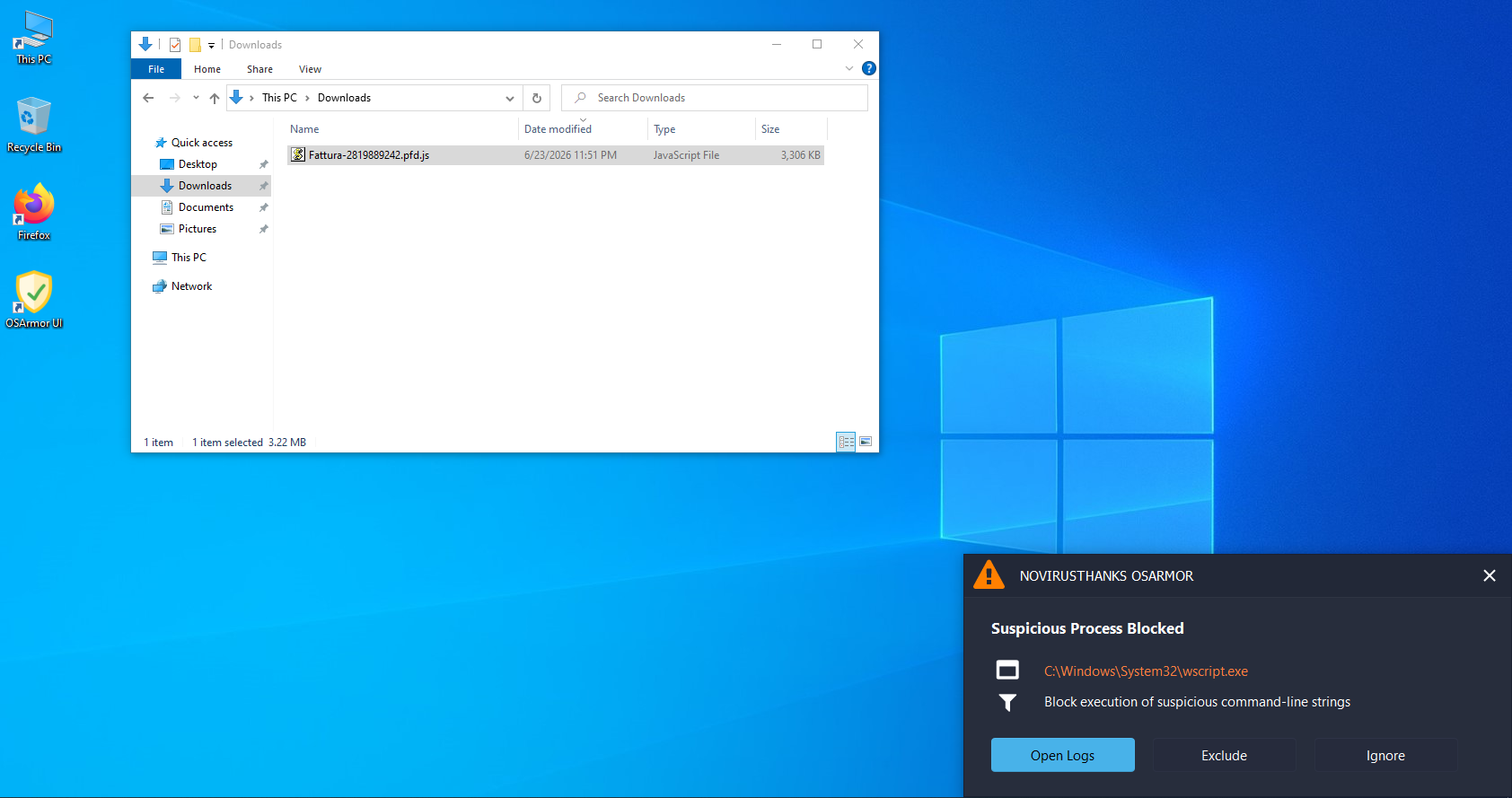The image size is (1512, 798).
Task: Open Logs from the OSArmor alert
Action: click(x=1063, y=755)
